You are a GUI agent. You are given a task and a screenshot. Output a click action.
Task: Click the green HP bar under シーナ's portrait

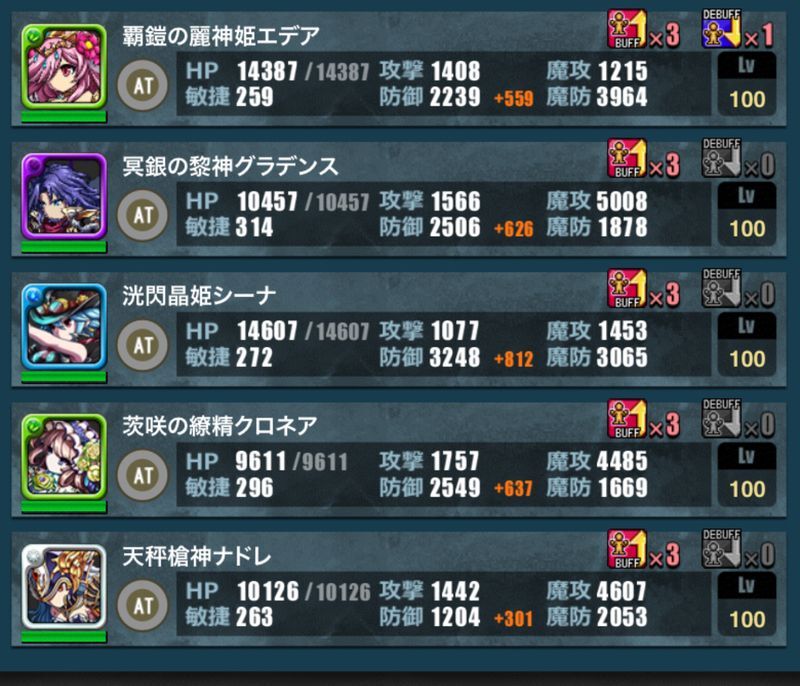point(64,377)
